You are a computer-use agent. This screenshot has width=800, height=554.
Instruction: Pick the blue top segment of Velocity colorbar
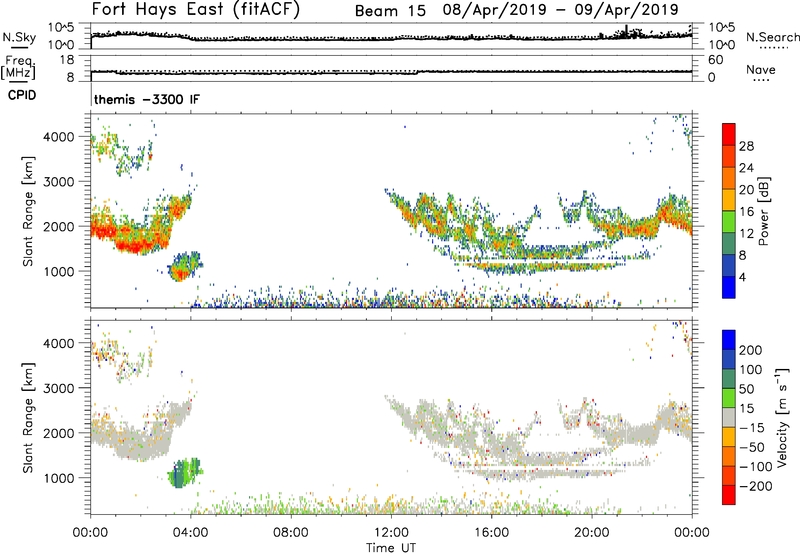729,340
